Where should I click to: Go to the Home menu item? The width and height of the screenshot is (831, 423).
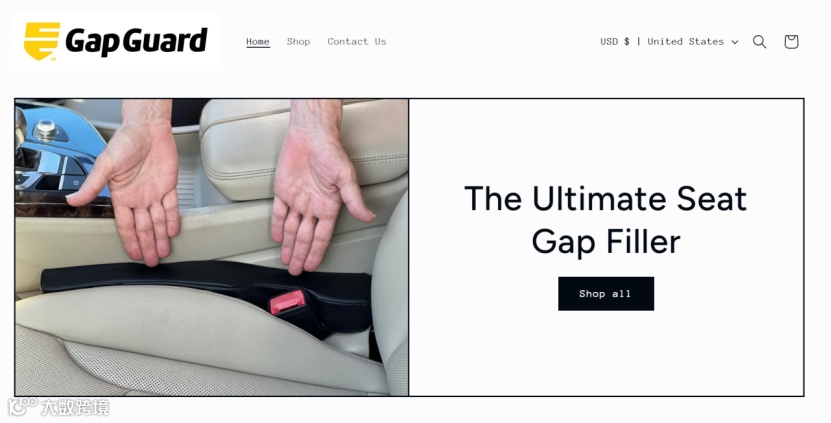(258, 41)
